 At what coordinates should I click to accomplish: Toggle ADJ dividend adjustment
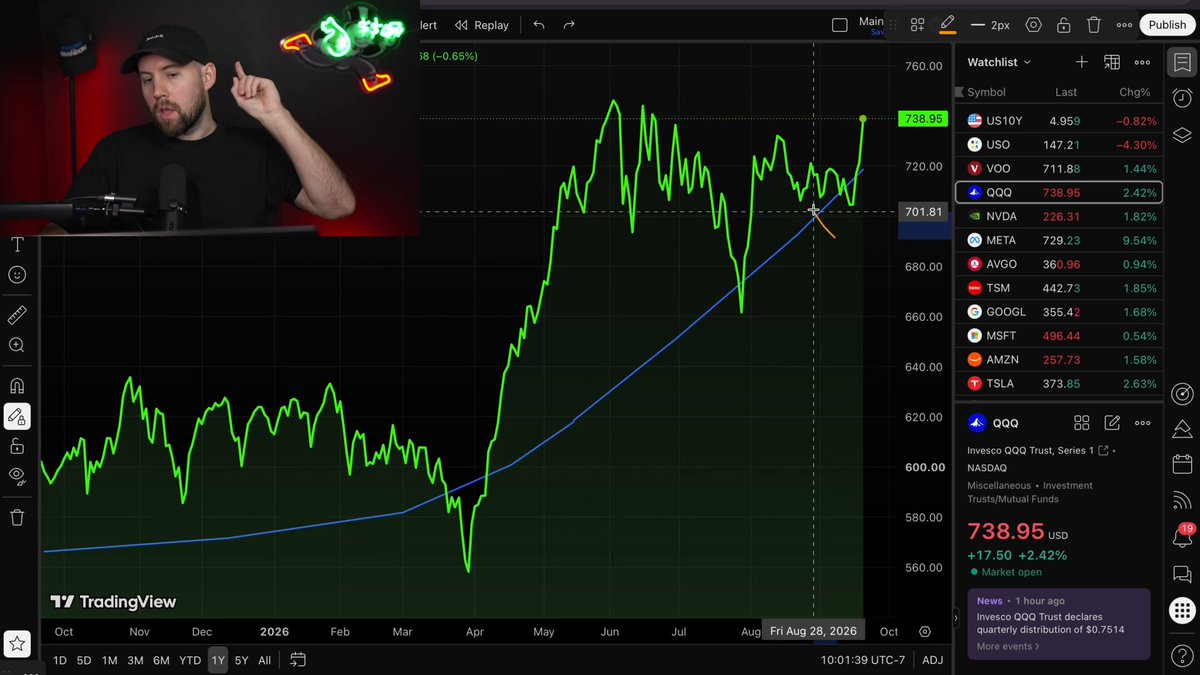click(x=932, y=660)
